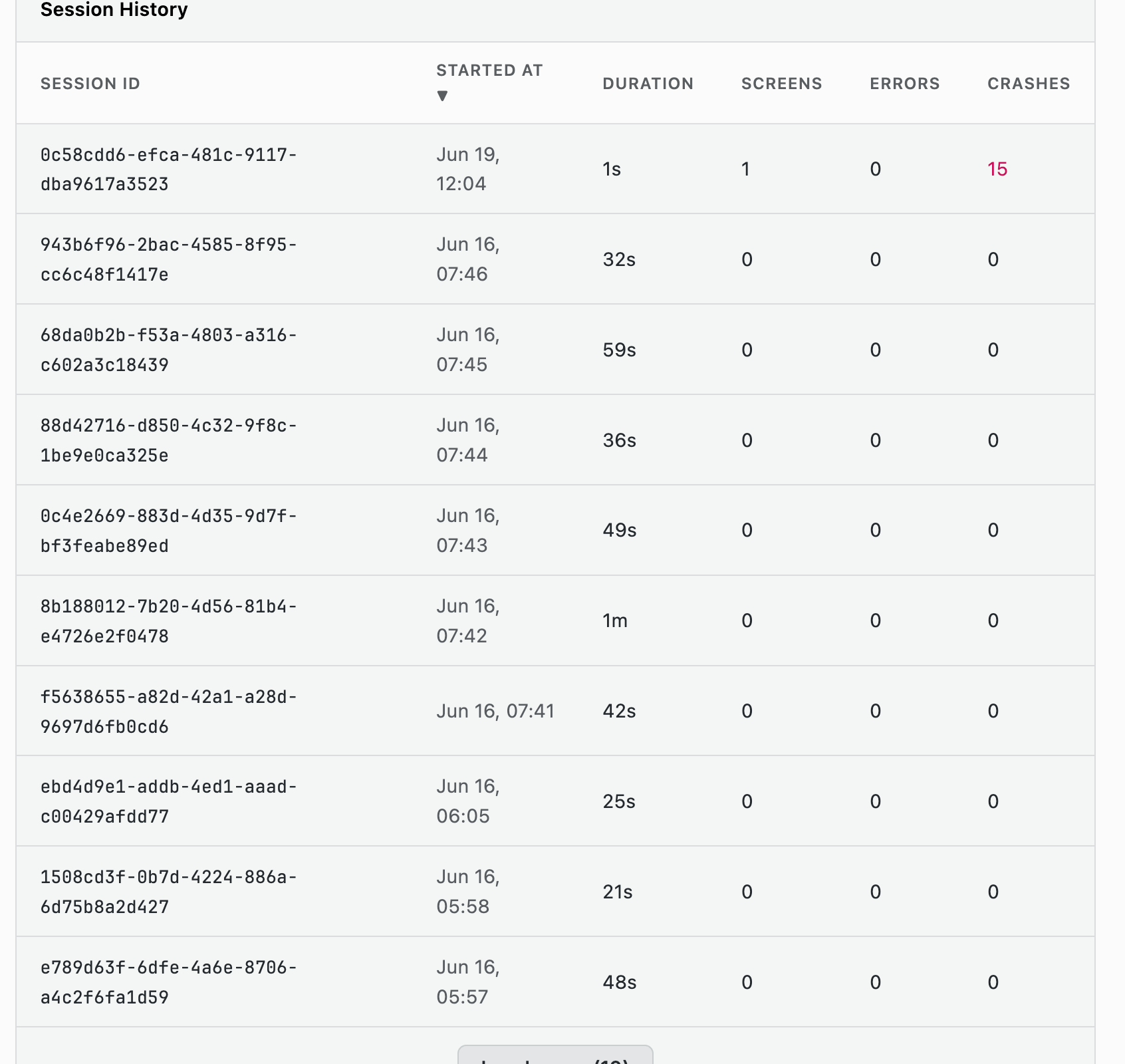Open session 68da0b2b-f53a-4803-a316-c602a3c18439
Image resolution: width=1125 pixels, height=1064 pixels.
169,350
